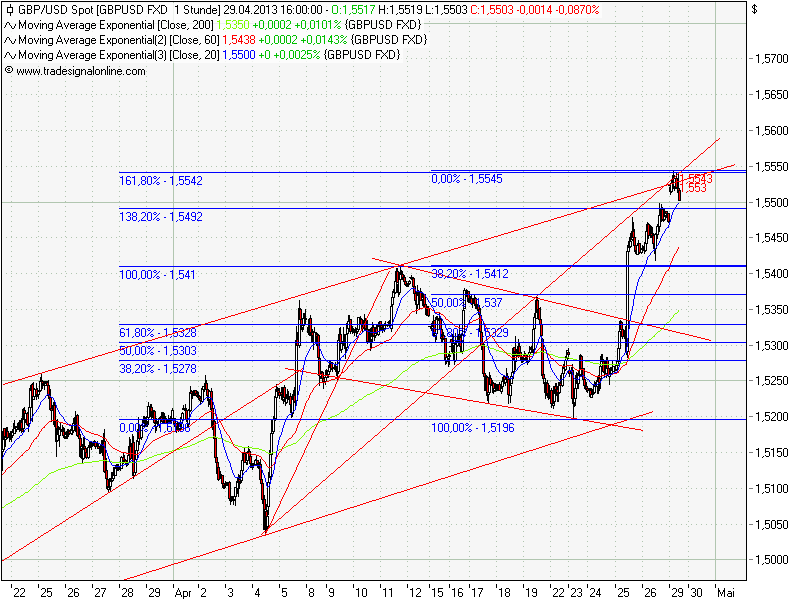
Task: Select the 161,80% - 1,5542 Fibonacci label
Action: [x=161, y=181]
